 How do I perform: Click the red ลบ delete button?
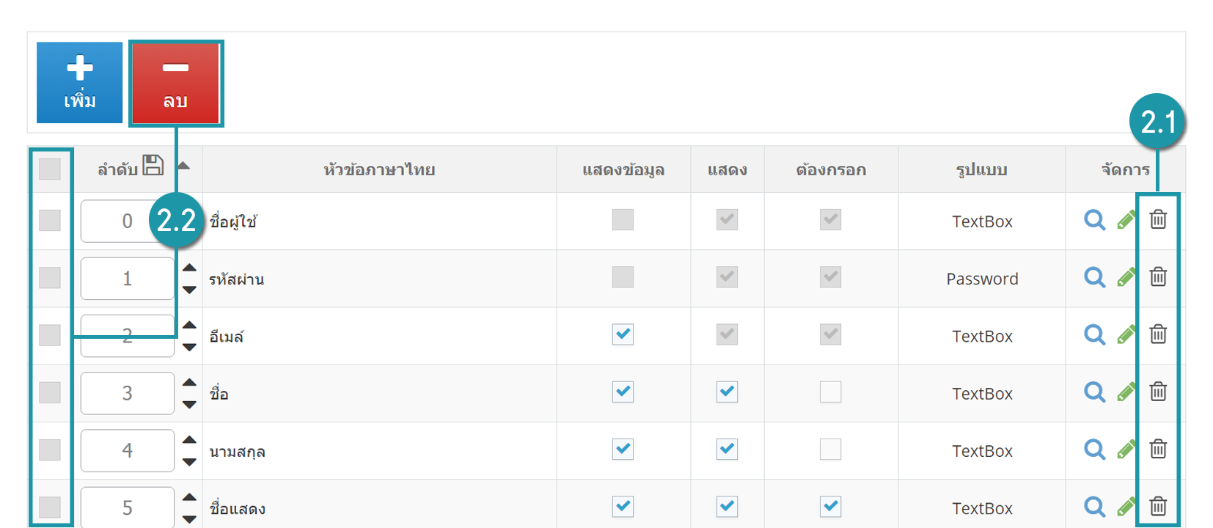pos(176,84)
